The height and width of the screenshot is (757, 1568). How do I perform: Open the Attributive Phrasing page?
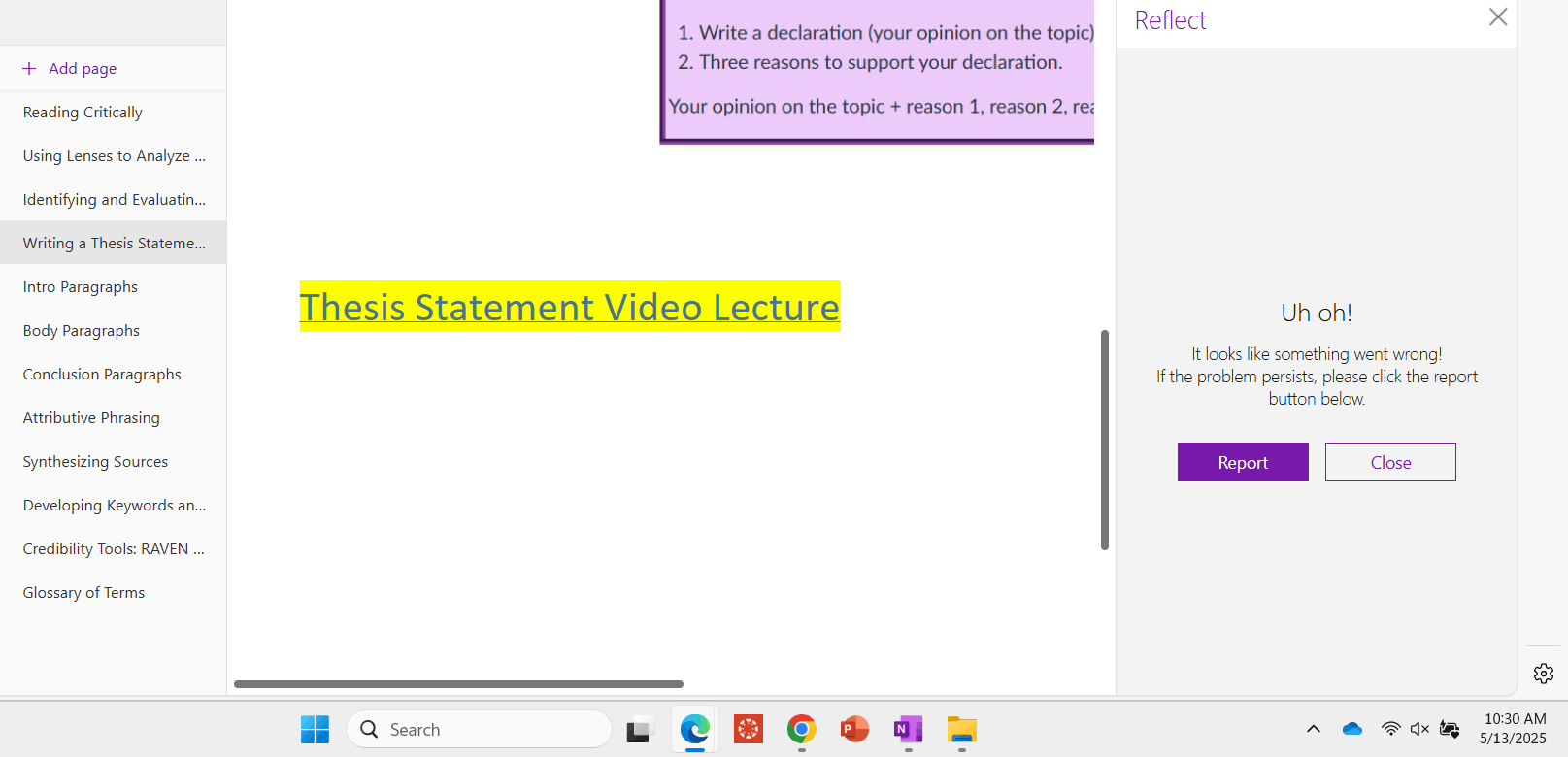click(113, 417)
